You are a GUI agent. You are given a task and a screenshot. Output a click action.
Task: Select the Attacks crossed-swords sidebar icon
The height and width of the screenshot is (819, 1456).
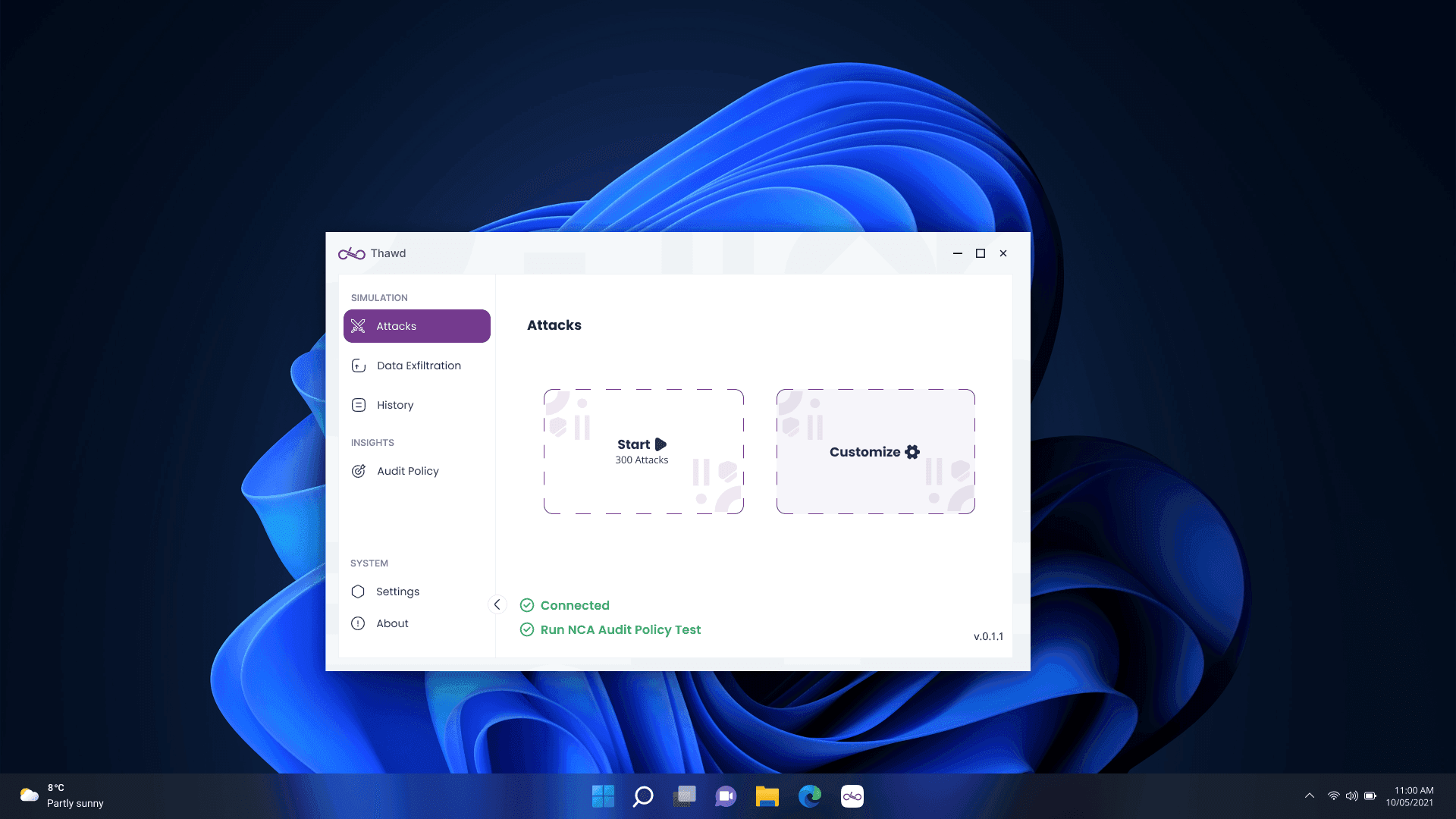tap(359, 326)
